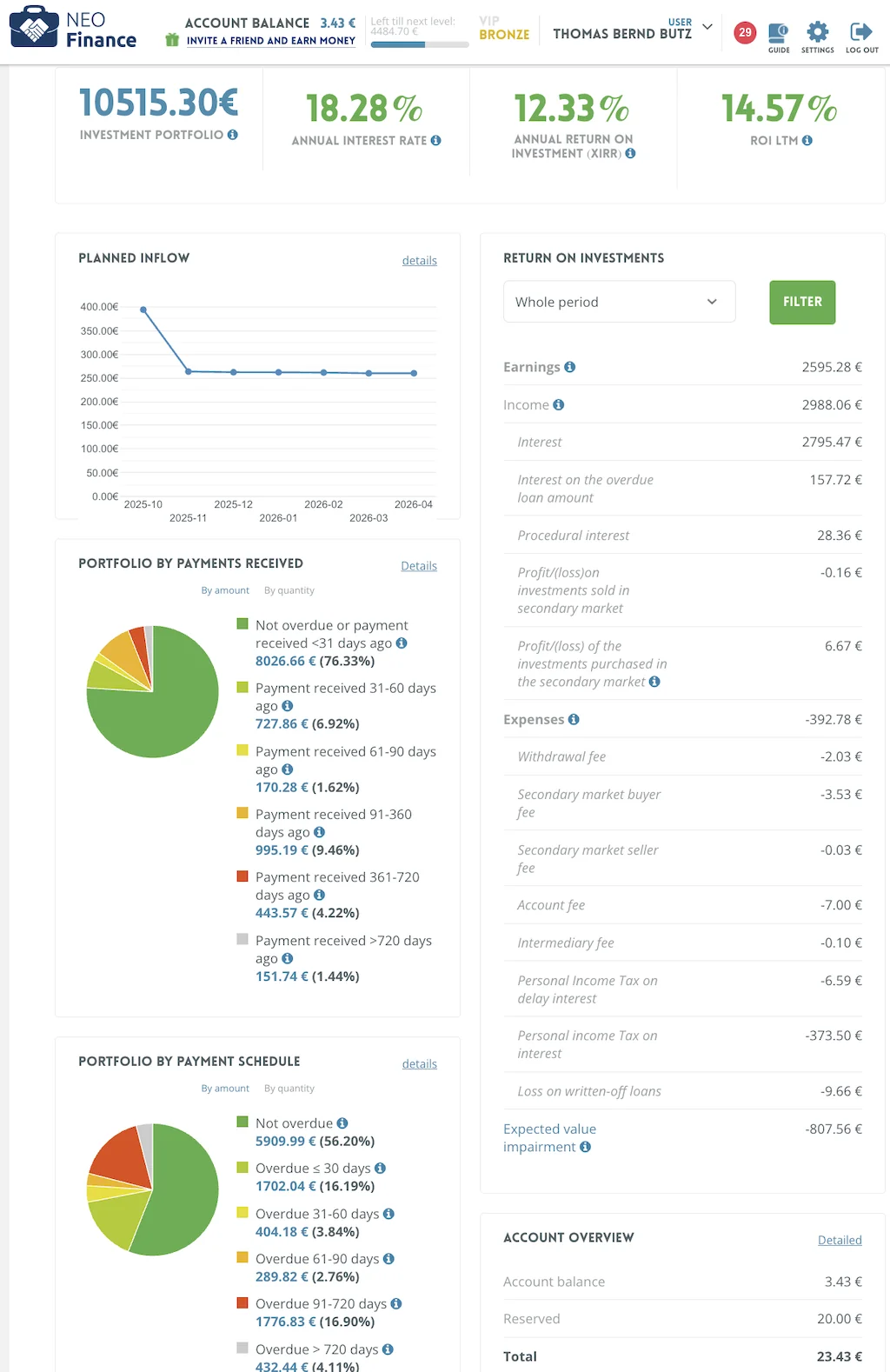Click the NEO Finance logo
This screenshot has width=890, height=1372.
73,29
